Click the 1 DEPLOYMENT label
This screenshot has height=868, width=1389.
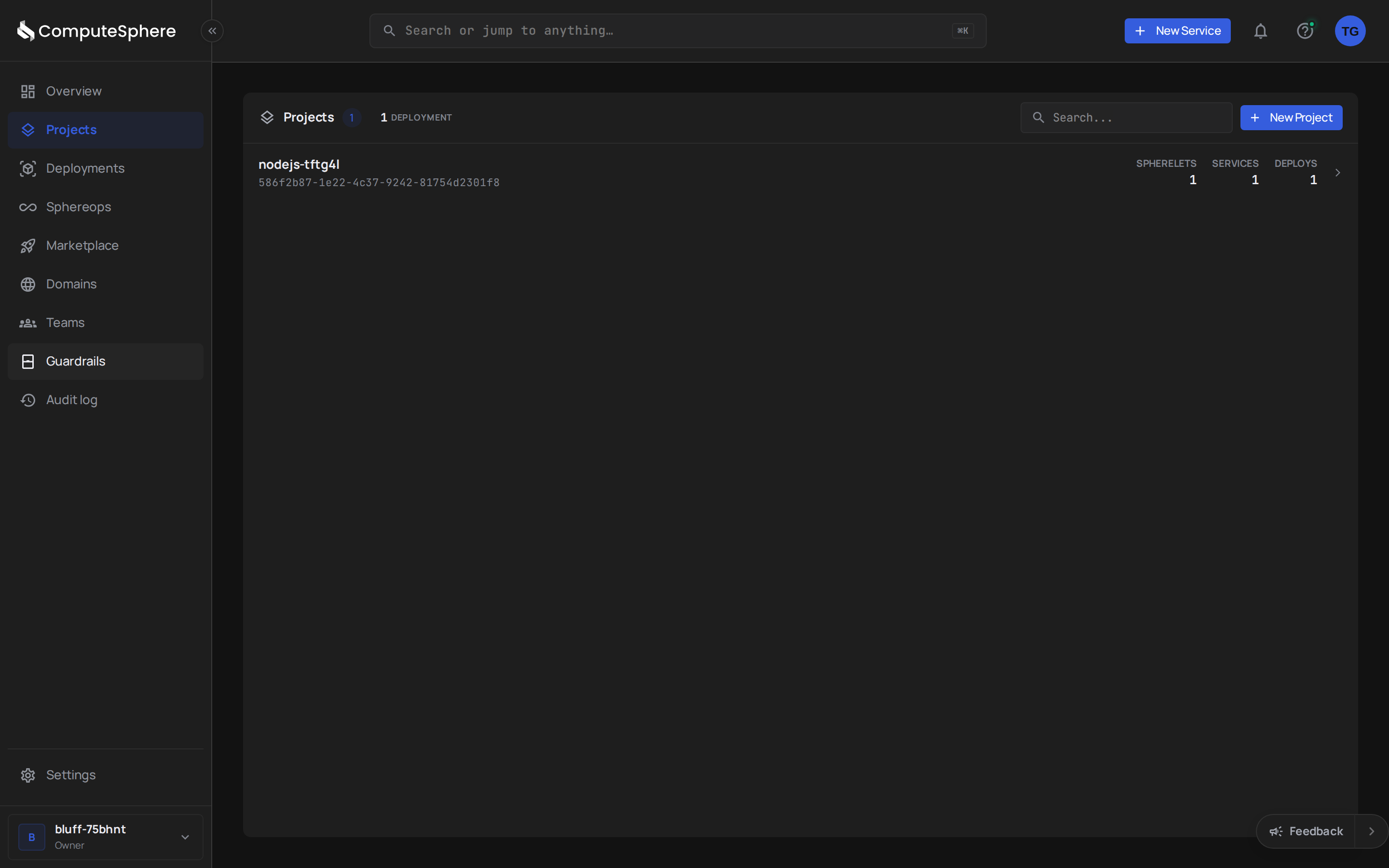pyautogui.click(x=416, y=118)
